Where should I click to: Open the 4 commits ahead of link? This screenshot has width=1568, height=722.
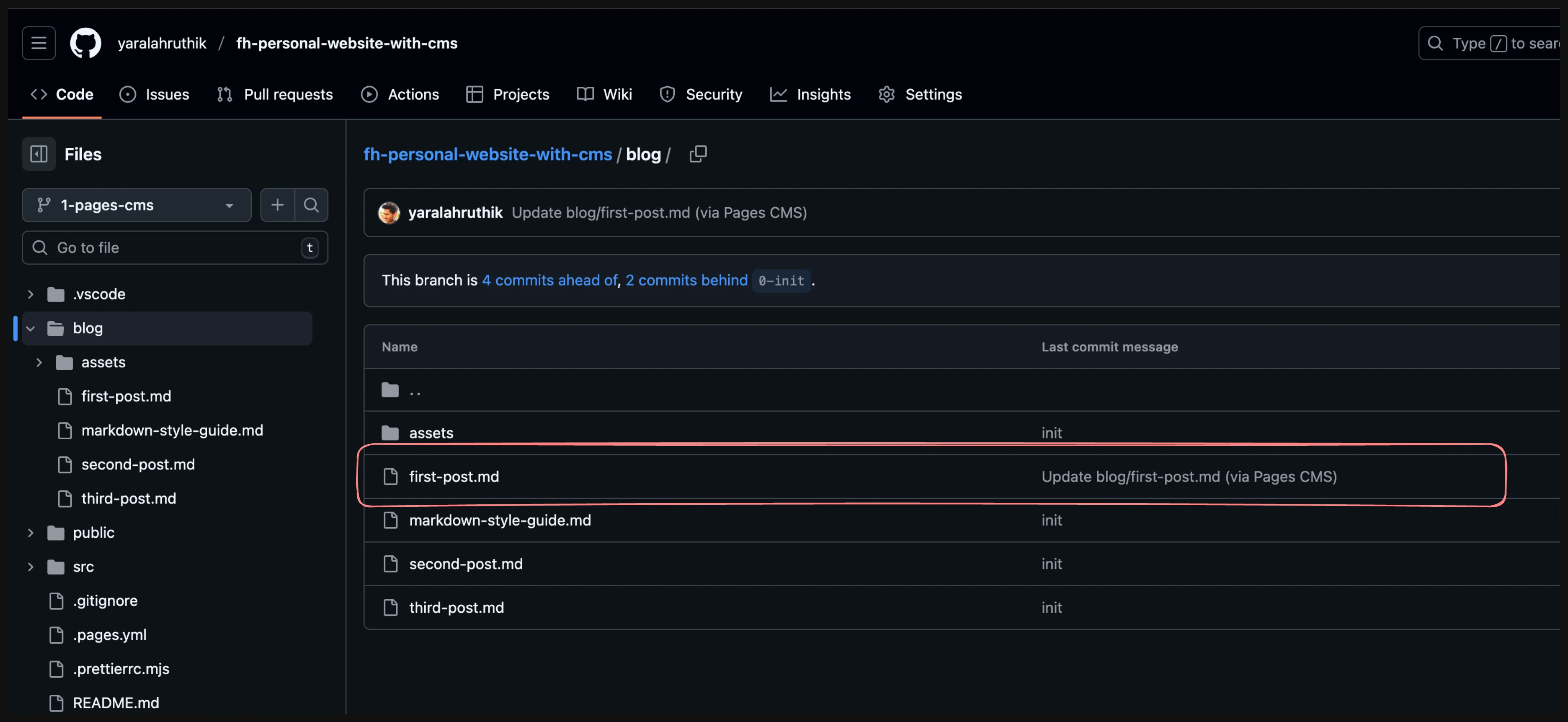tap(549, 280)
